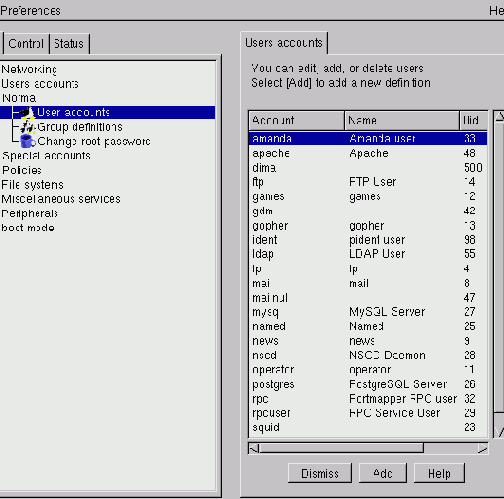Sort by the Name column header
This screenshot has height=499, width=504.
click(402, 120)
